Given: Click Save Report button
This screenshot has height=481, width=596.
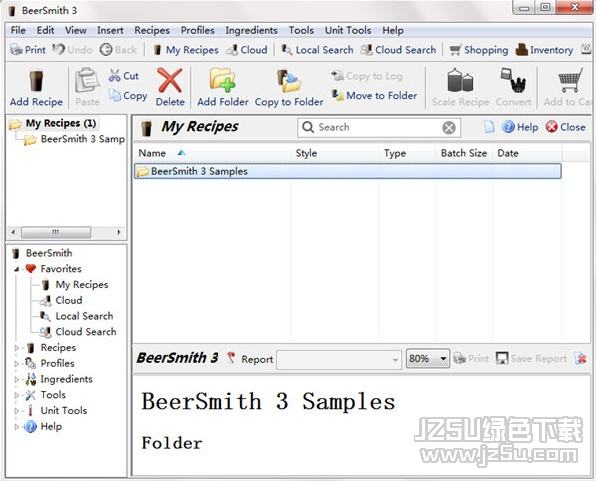Looking at the screenshot, I should [531, 358].
